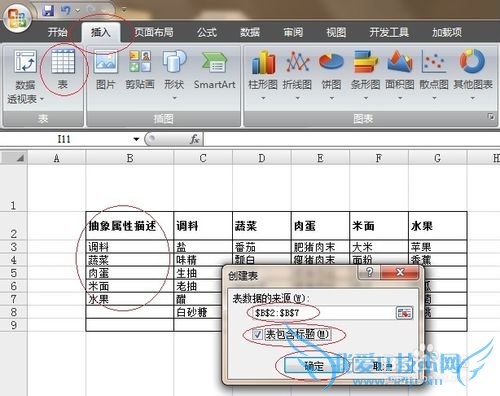Switch to the Formulas (公式) tab
This screenshot has width=500, height=396.
point(207,32)
